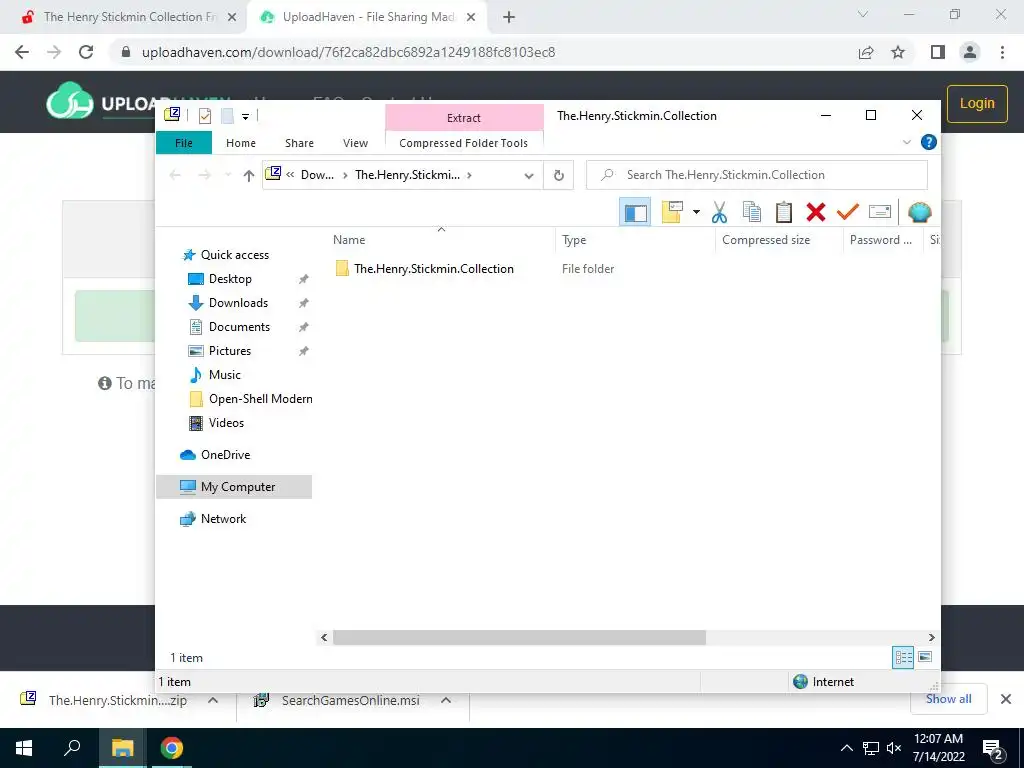Open Downloads in the navigation pane
The height and width of the screenshot is (768, 1024).
(238, 303)
